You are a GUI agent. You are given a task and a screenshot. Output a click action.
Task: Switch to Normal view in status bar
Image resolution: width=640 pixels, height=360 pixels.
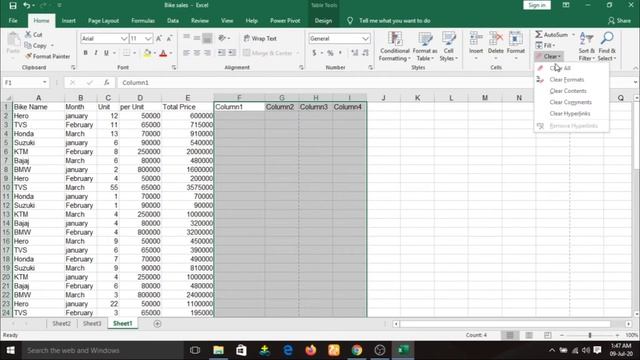click(x=510, y=335)
